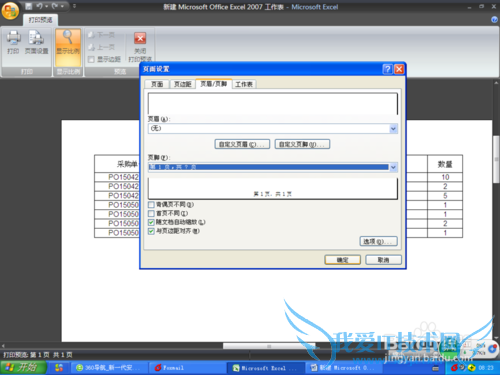Close the Page Setup dialog
500x375 pixels.
point(399,69)
